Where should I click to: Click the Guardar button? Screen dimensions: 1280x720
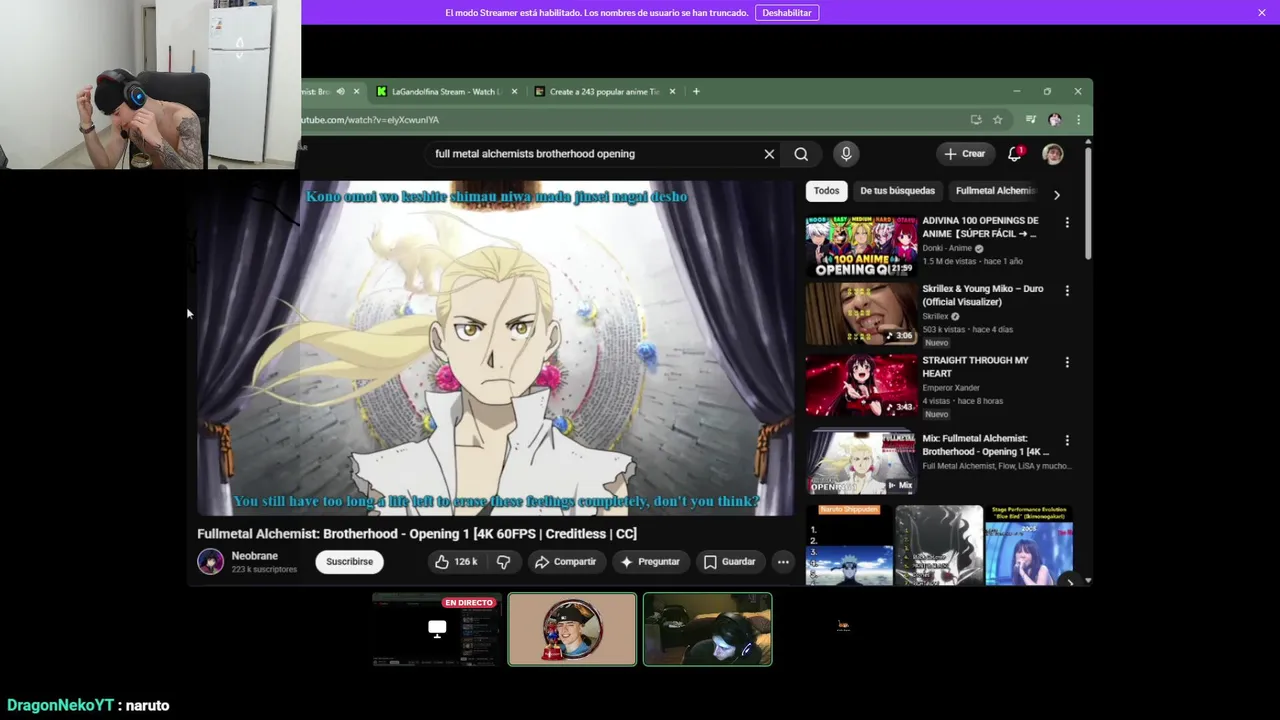click(730, 562)
